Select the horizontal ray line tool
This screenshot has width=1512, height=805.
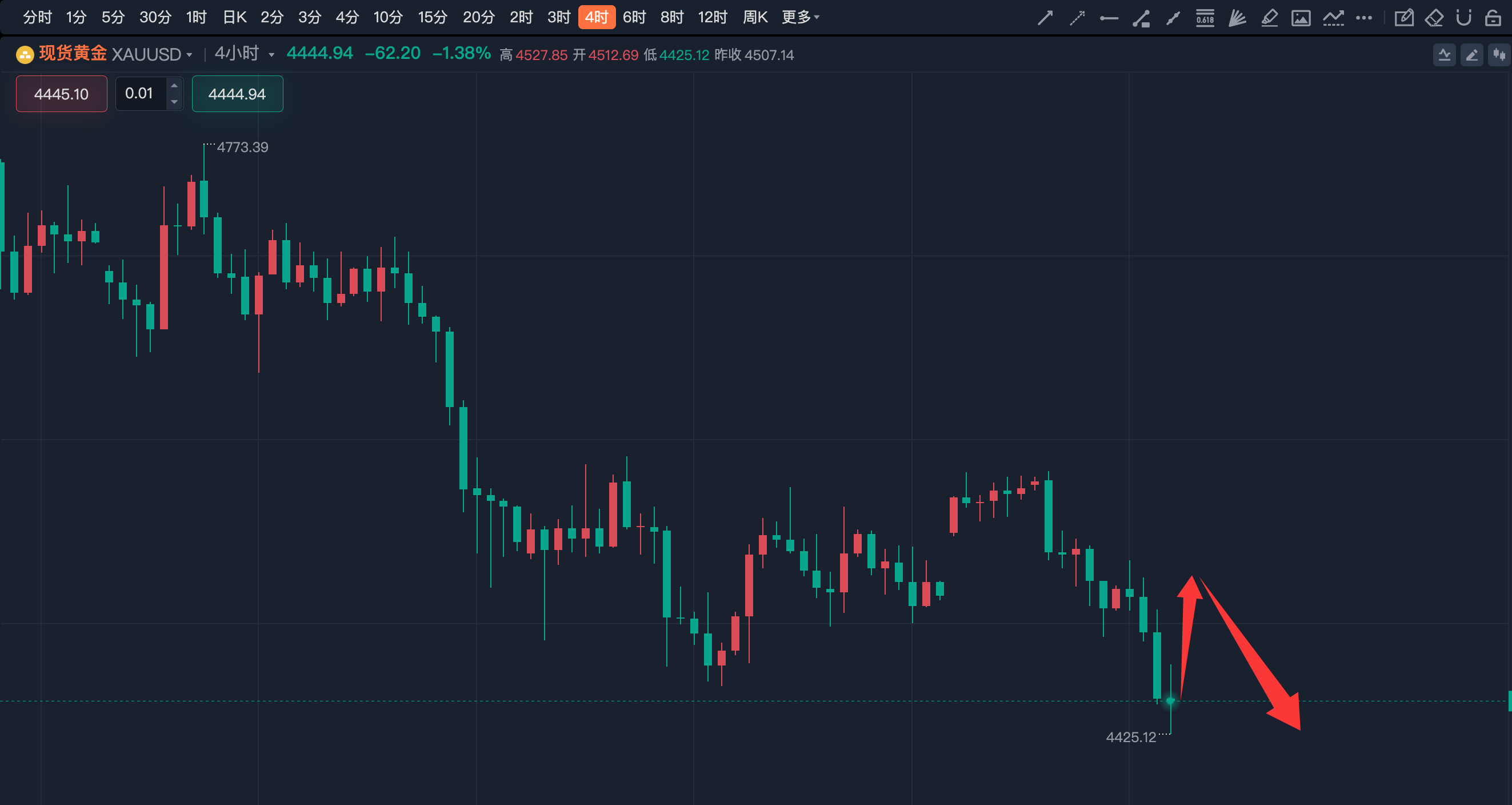tap(1109, 18)
